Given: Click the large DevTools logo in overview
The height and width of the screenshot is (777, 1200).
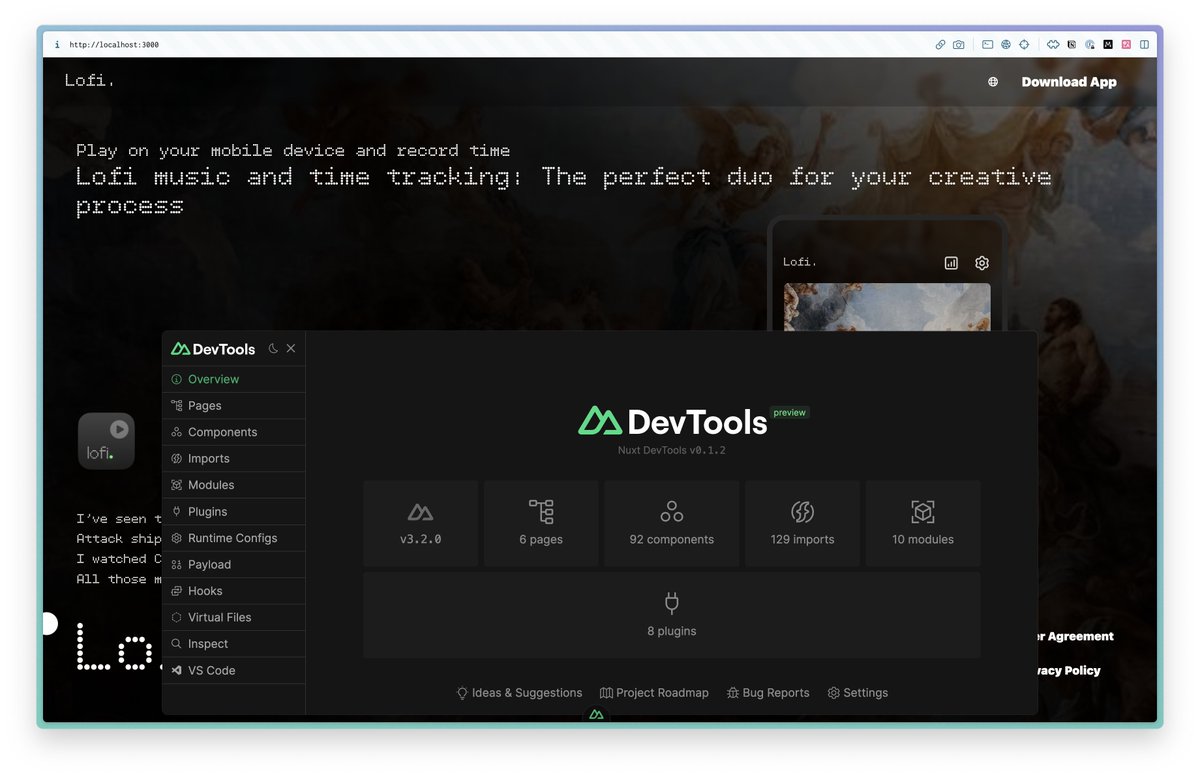Looking at the screenshot, I should click(x=673, y=421).
